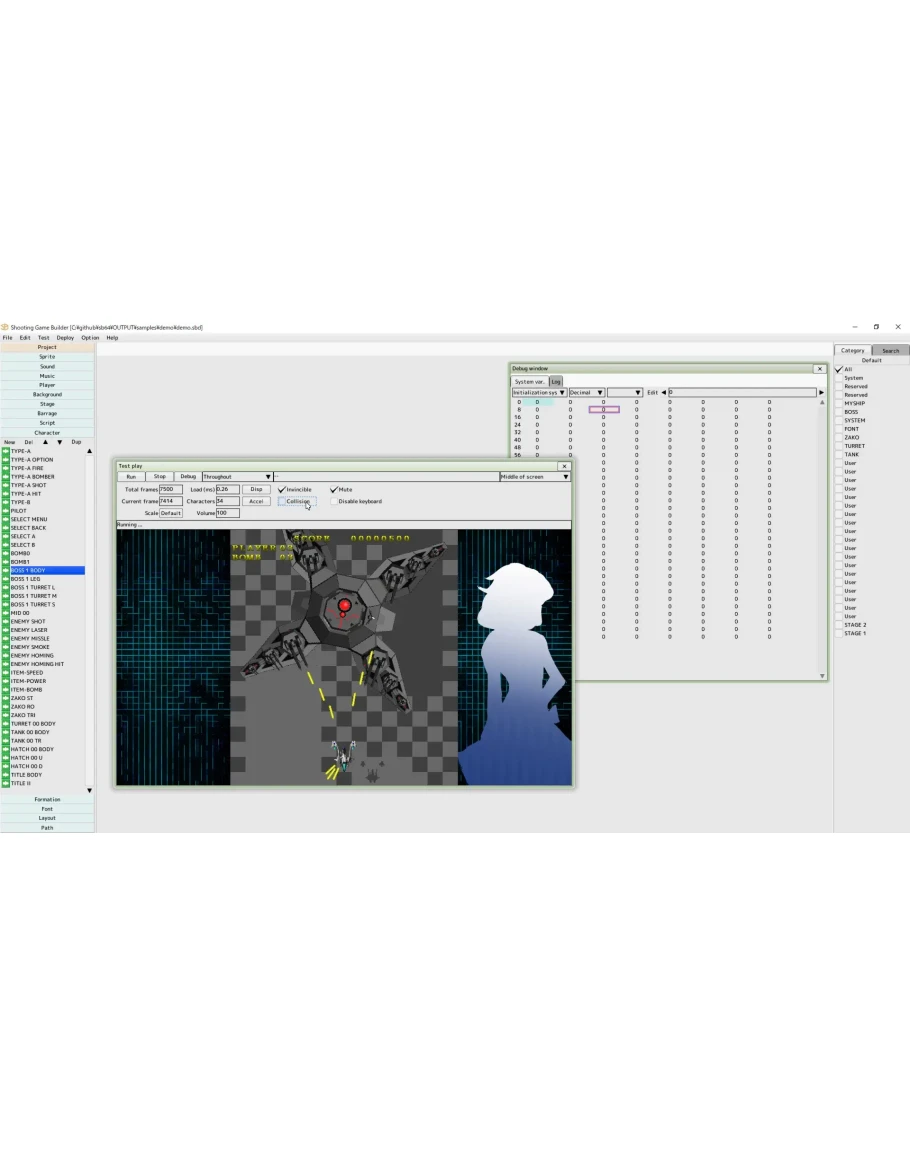Click the green icon beside ENEMY LASER

click(x=5, y=630)
